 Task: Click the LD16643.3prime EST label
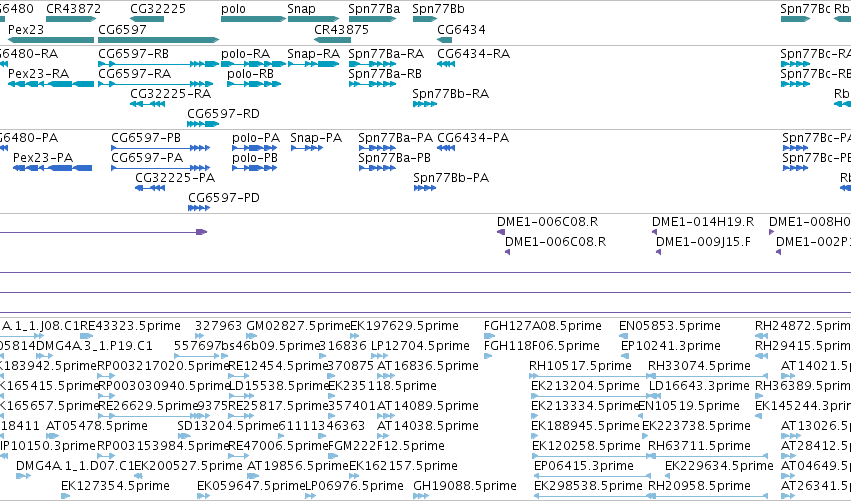point(699,386)
